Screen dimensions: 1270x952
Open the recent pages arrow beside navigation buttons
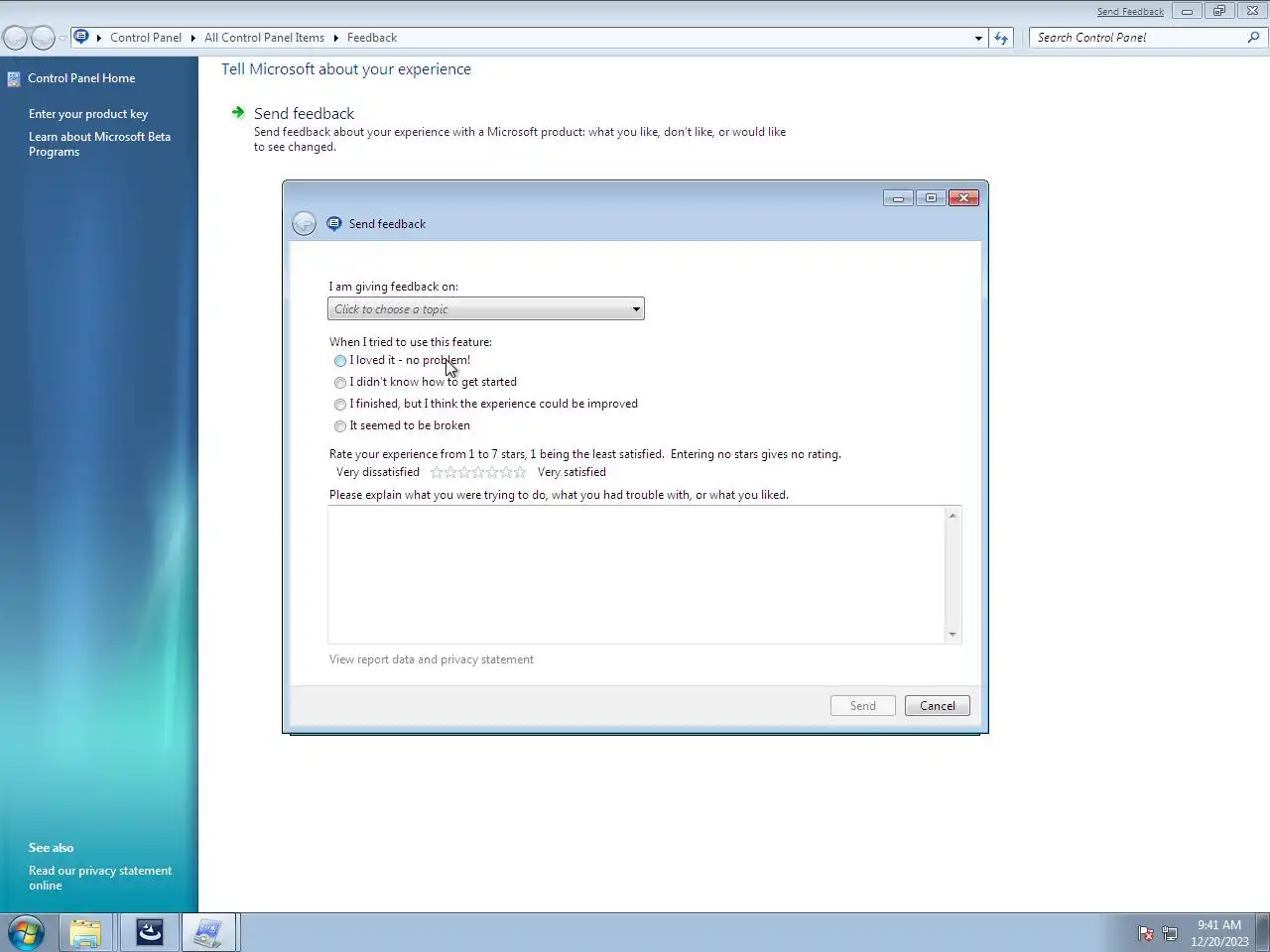tap(63, 38)
